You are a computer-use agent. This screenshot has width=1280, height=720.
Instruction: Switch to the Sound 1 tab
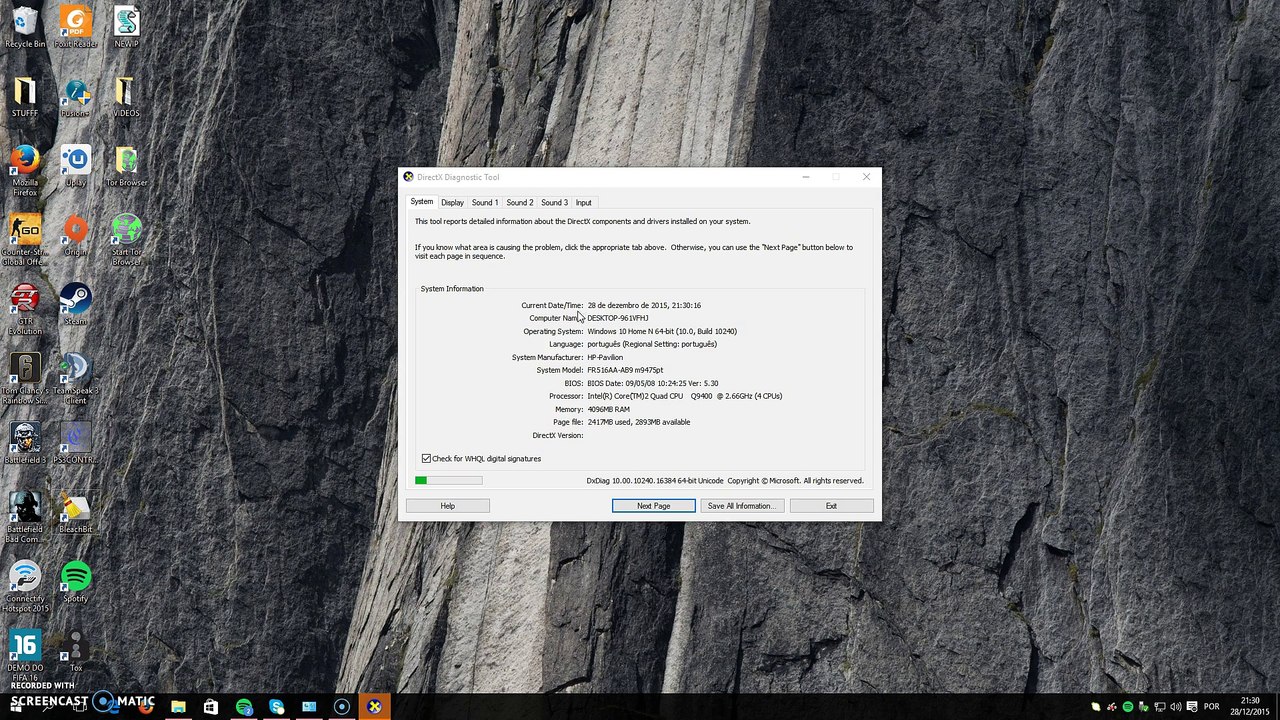pos(485,203)
